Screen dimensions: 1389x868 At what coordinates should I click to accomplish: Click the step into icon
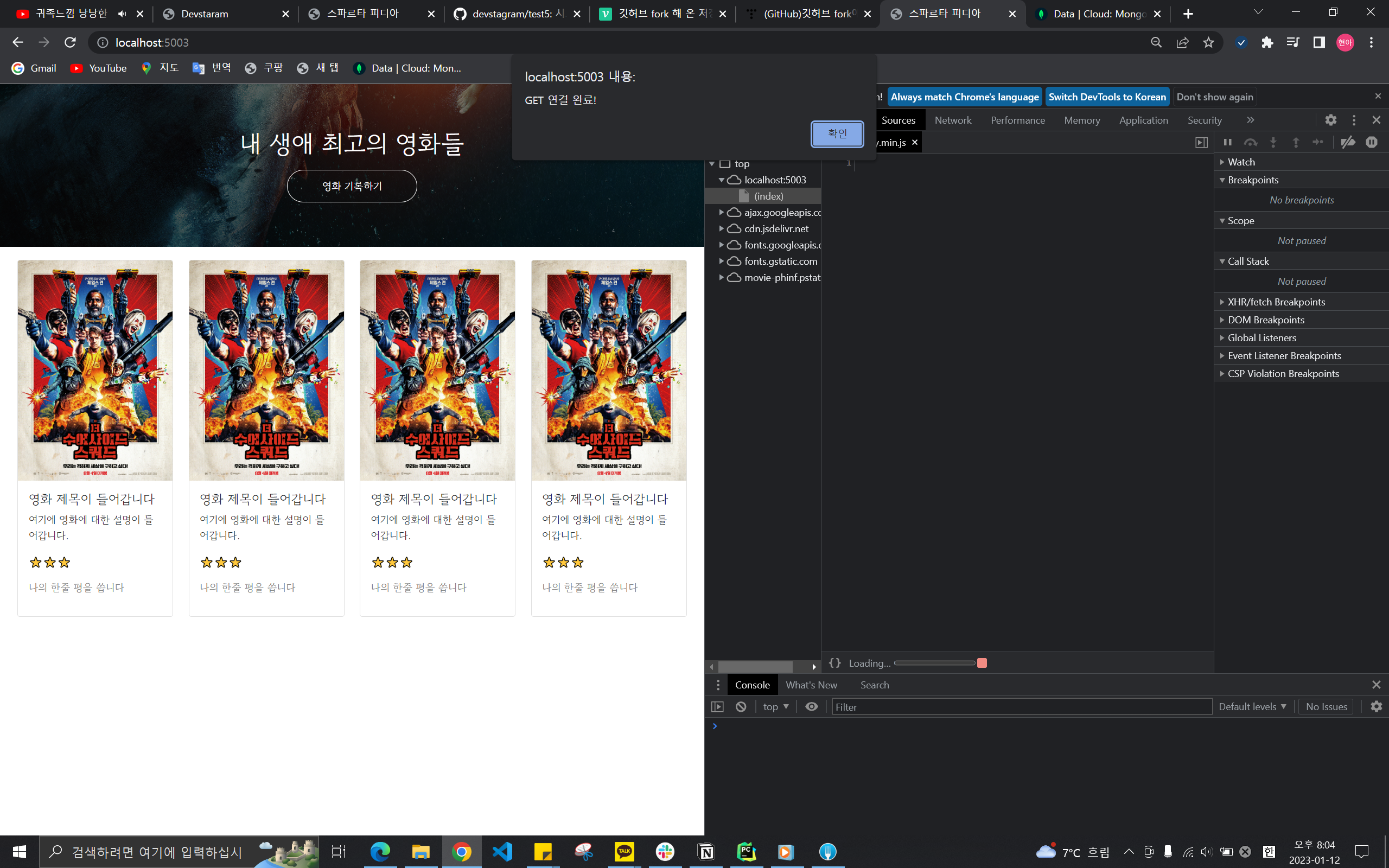coord(1273,142)
